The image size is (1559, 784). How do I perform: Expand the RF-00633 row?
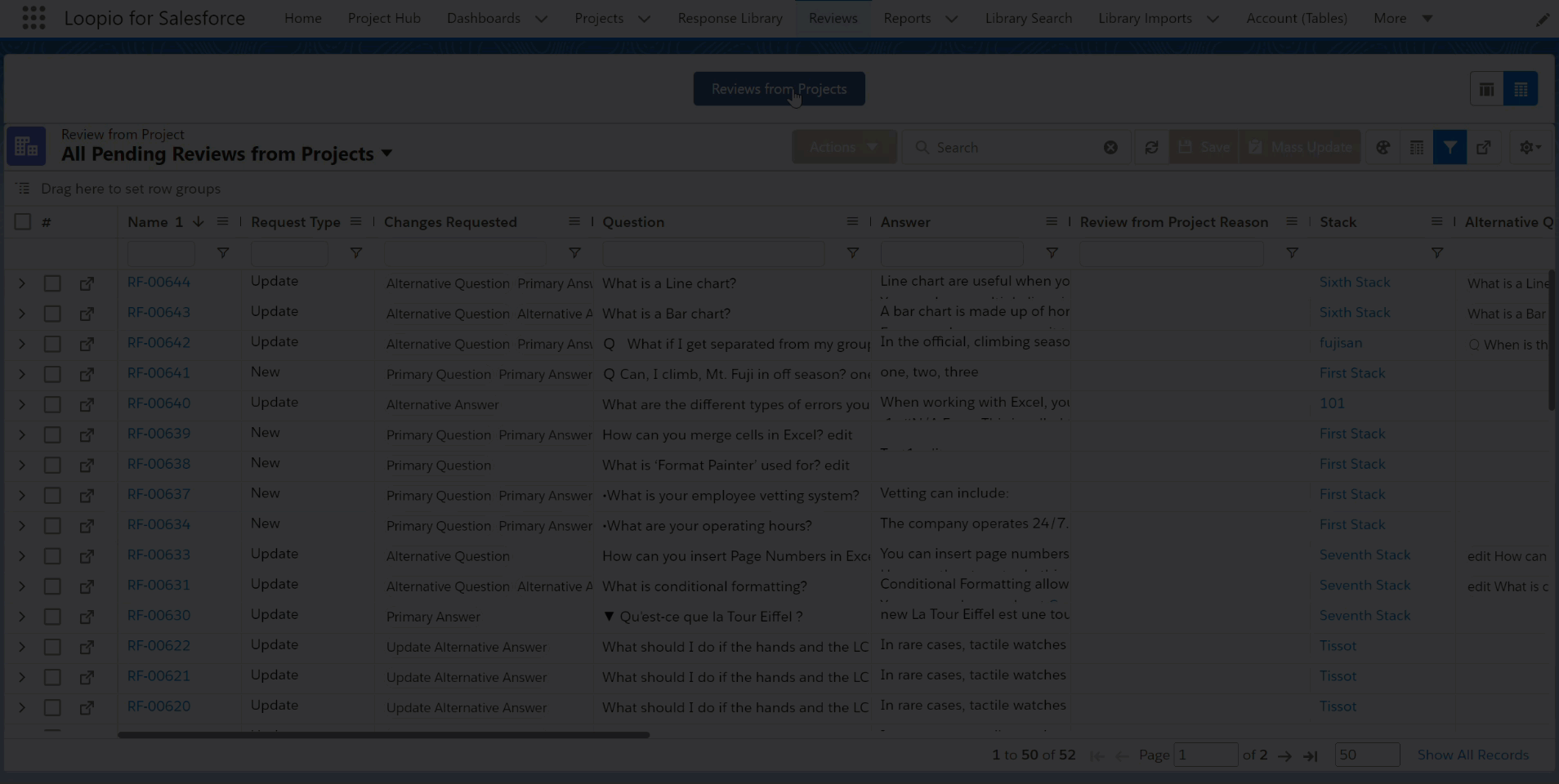22,556
